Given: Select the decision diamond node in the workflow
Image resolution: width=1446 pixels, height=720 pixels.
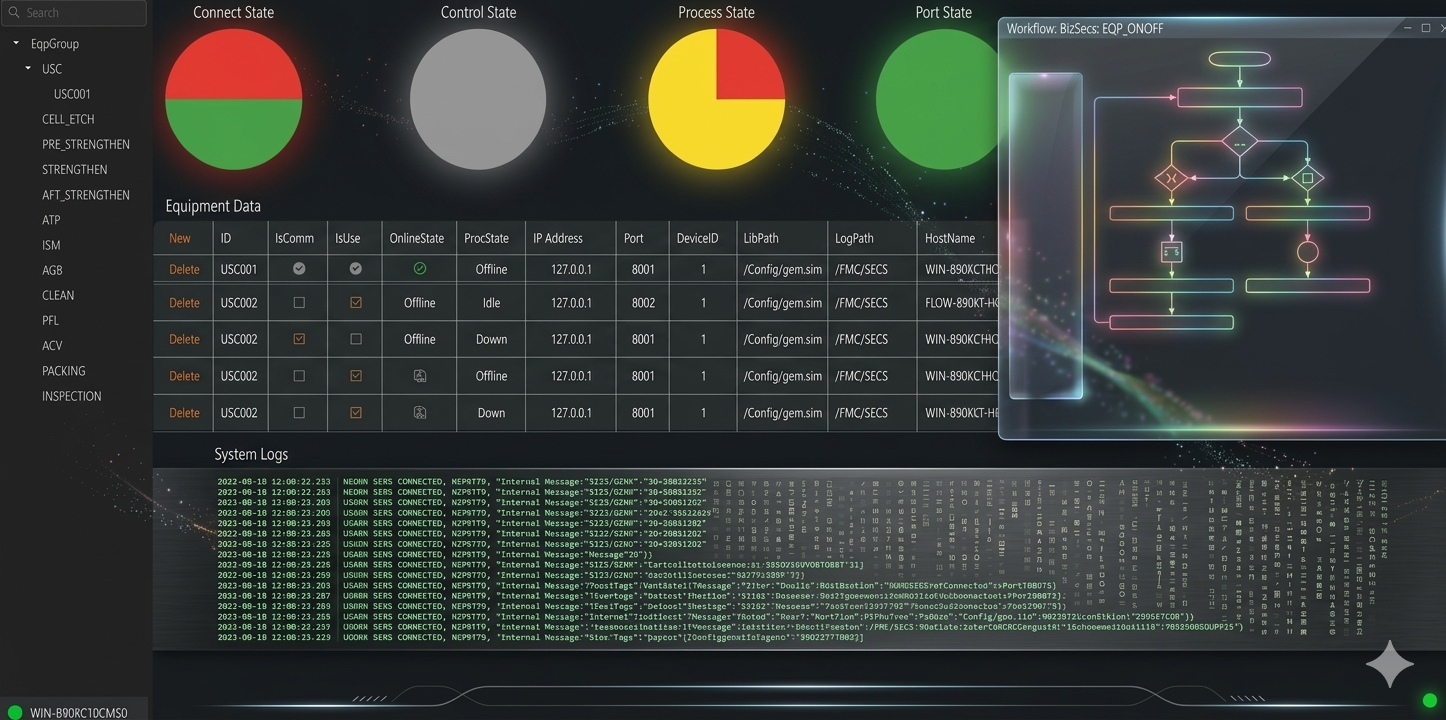Looking at the screenshot, I should 1240,141.
